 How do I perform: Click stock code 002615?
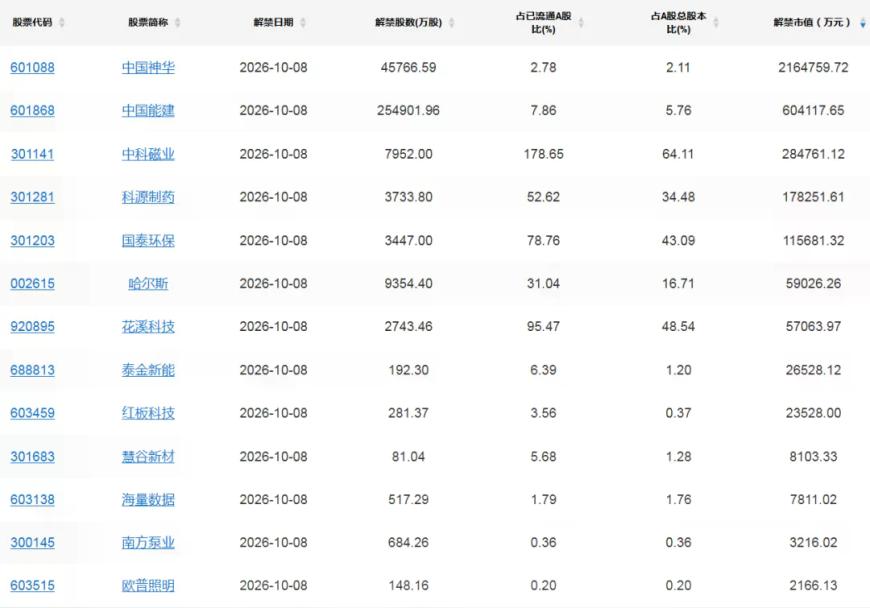tap(32, 283)
